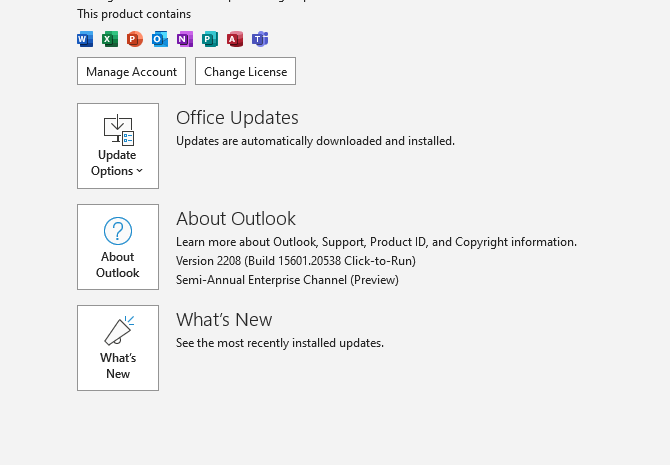Image resolution: width=670 pixels, height=465 pixels.
Task: Select the purple OneNote icon
Action: (185, 39)
